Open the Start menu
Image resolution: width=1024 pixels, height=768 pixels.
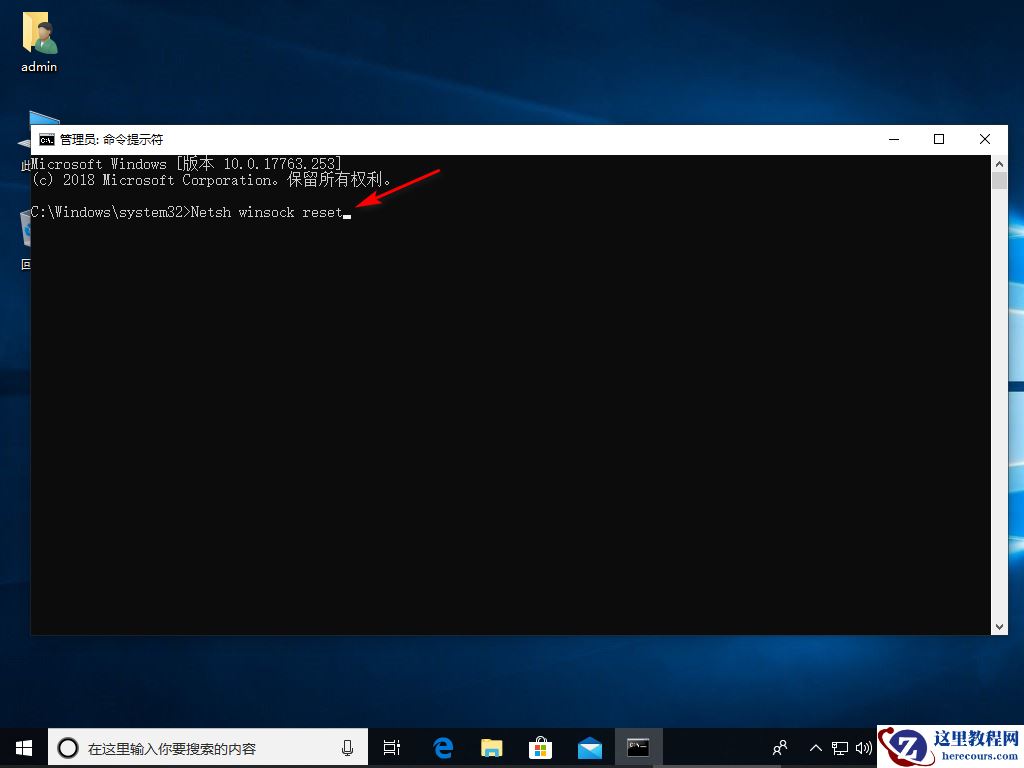(23, 747)
